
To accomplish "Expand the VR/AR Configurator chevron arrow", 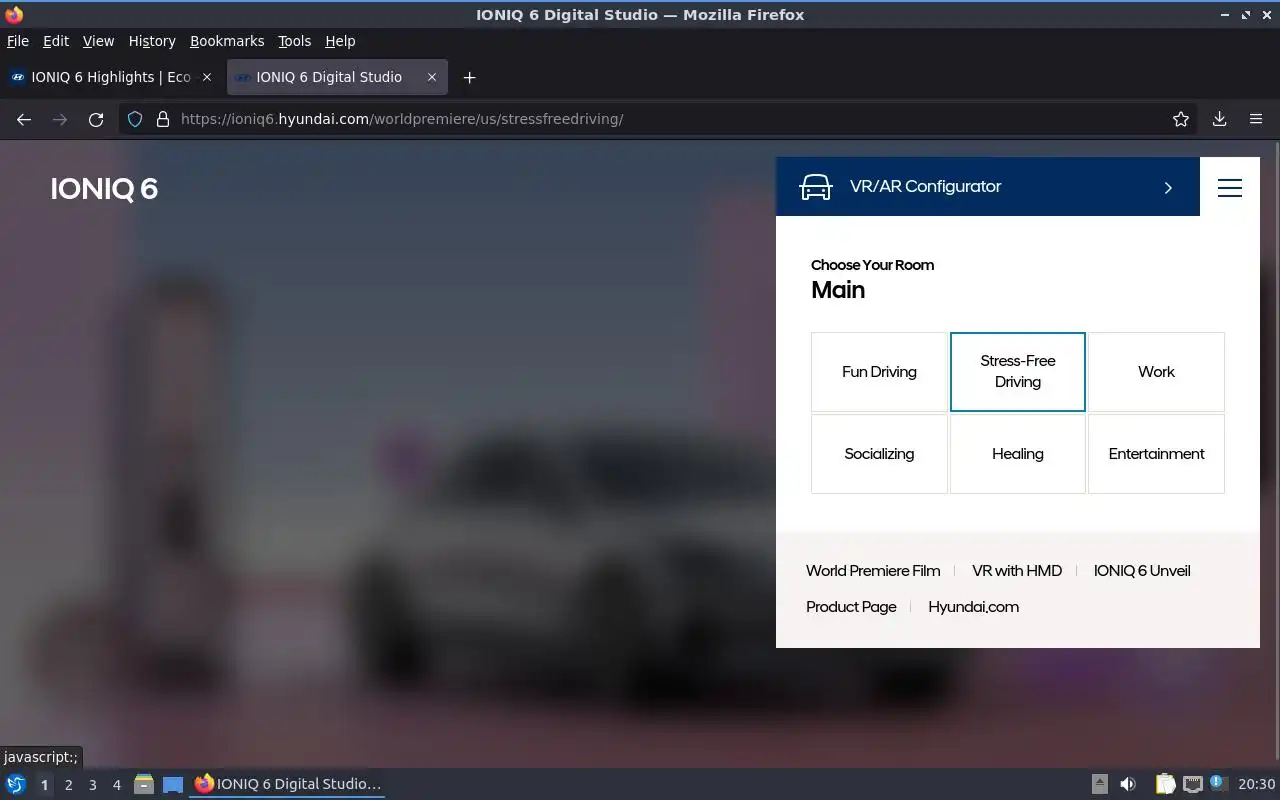I will click(1168, 188).
